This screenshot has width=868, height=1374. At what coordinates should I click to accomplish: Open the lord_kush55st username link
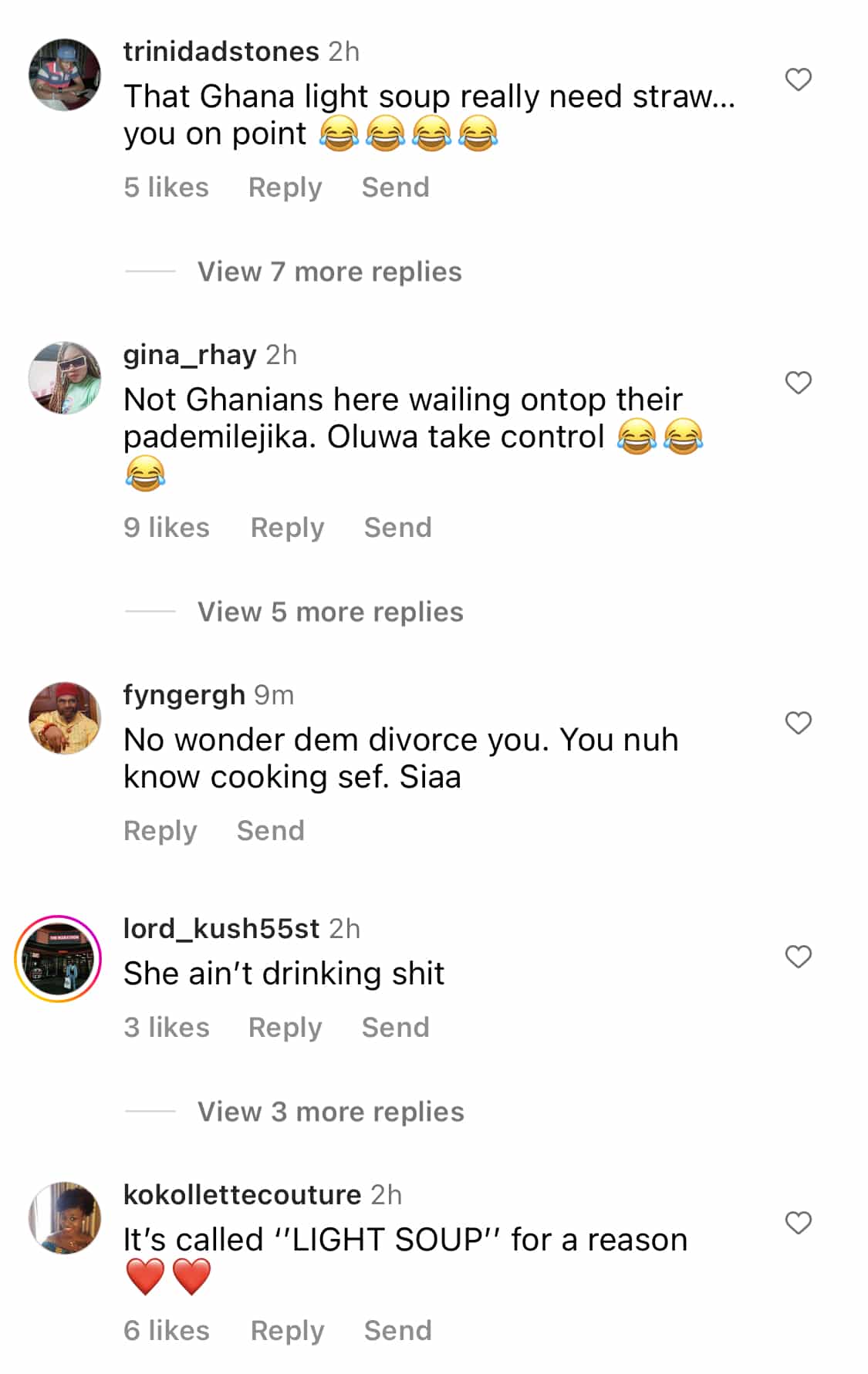pos(221,929)
